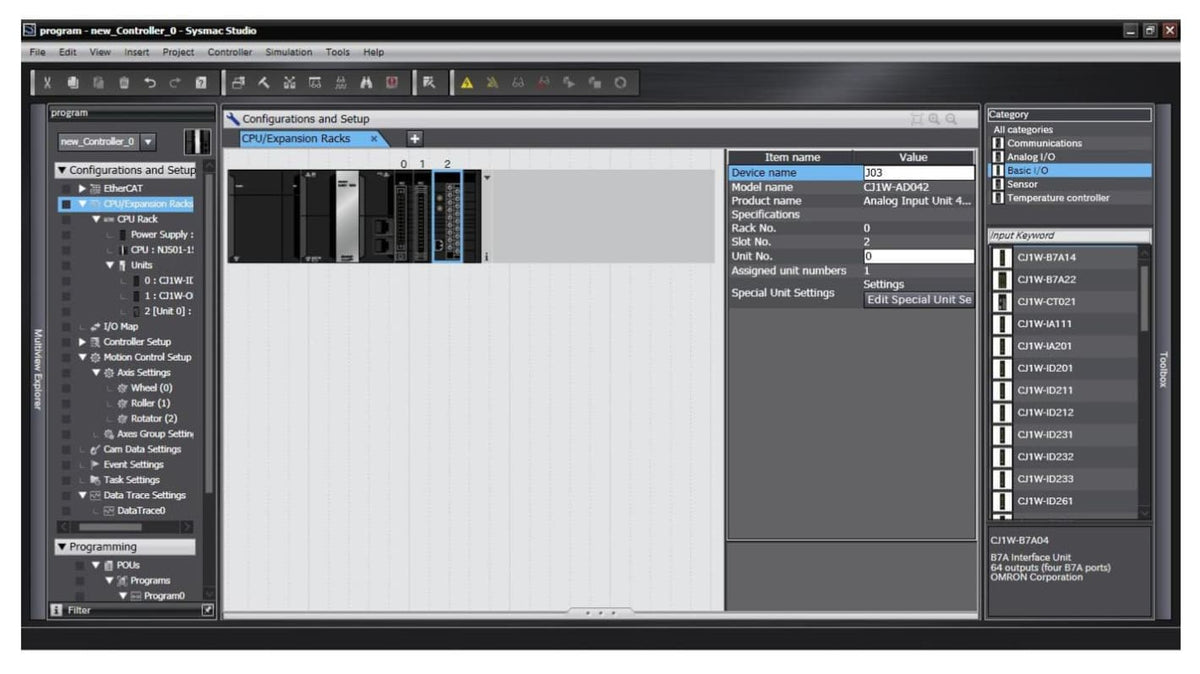The width and height of the screenshot is (1200, 674).
Task: Expand the EtherCAT tree node
Action: pos(82,188)
